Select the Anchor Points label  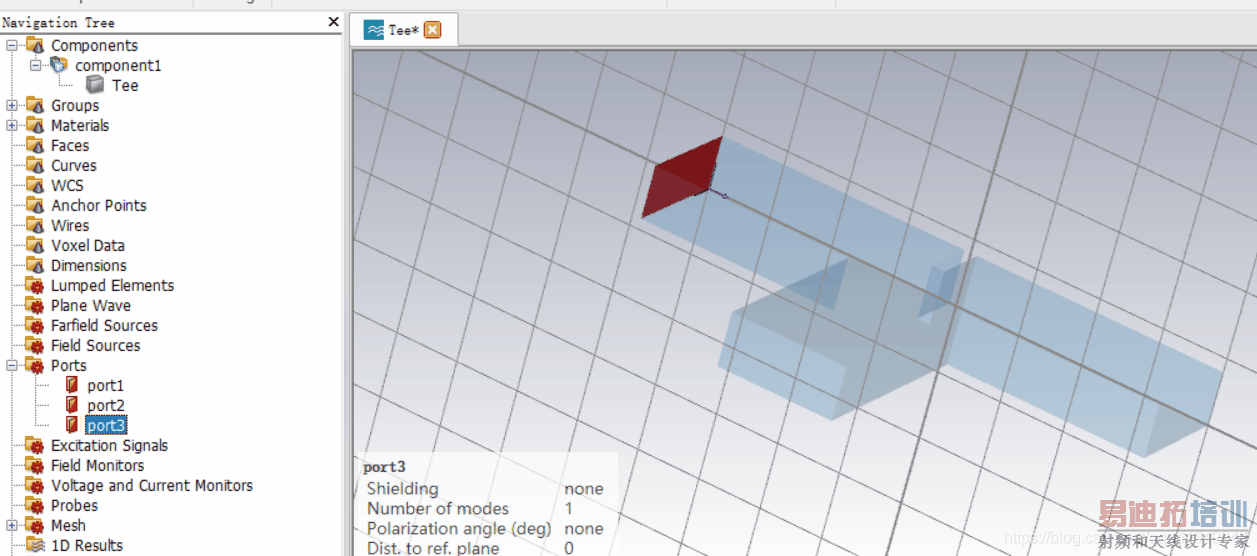pyautogui.click(x=99, y=205)
